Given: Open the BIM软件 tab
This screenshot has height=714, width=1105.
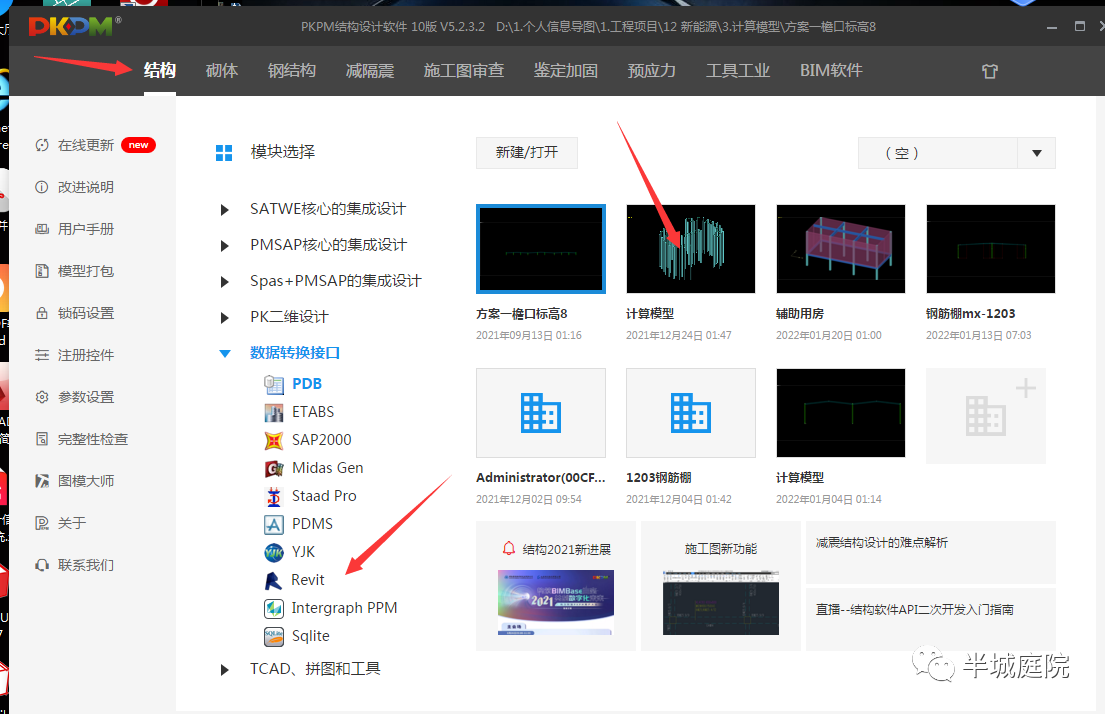Looking at the screenshot, I should click(830, 70).
